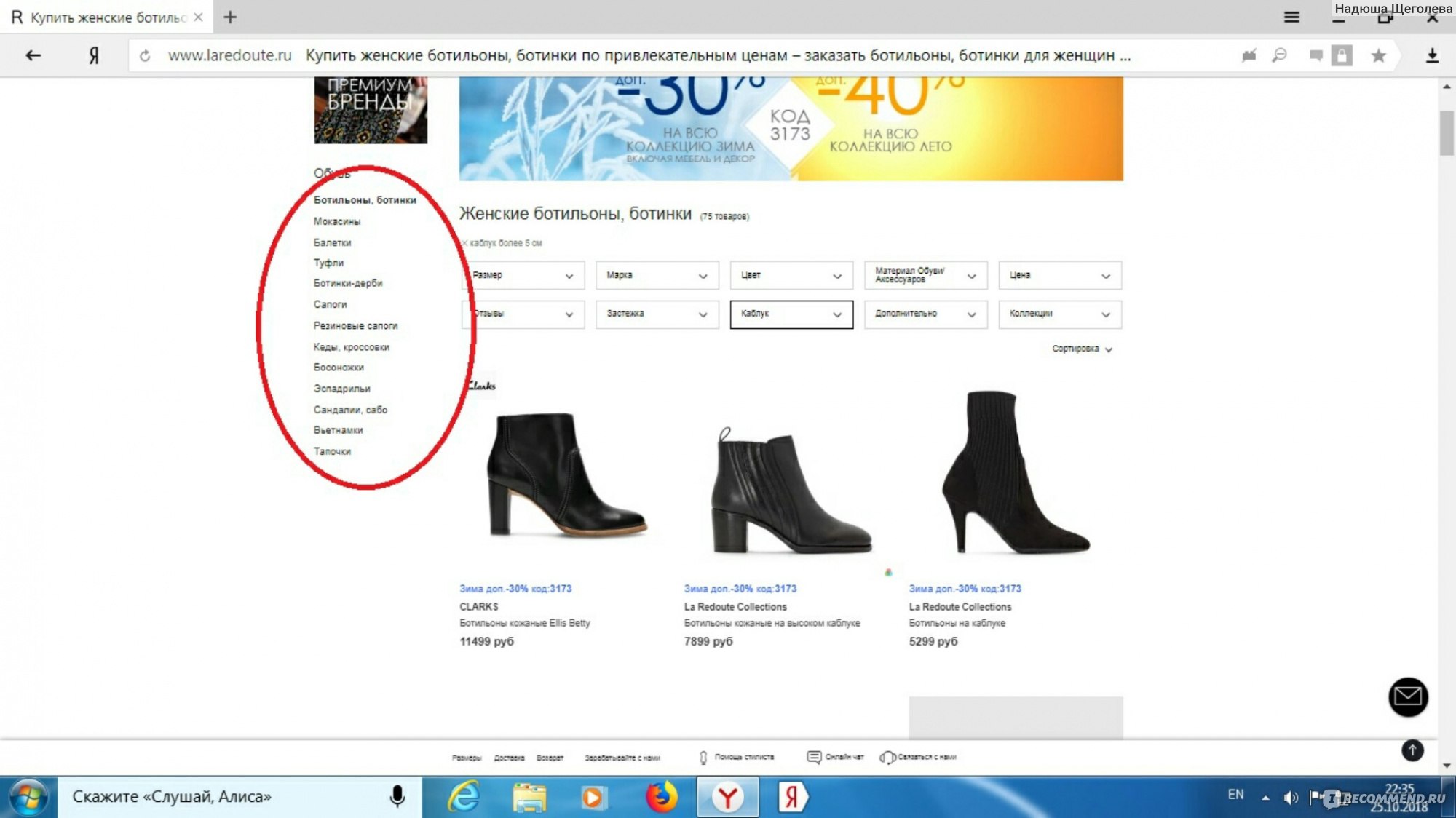Go back with the browser back arrow
1456x818 pixels.
tap(33, 55)
